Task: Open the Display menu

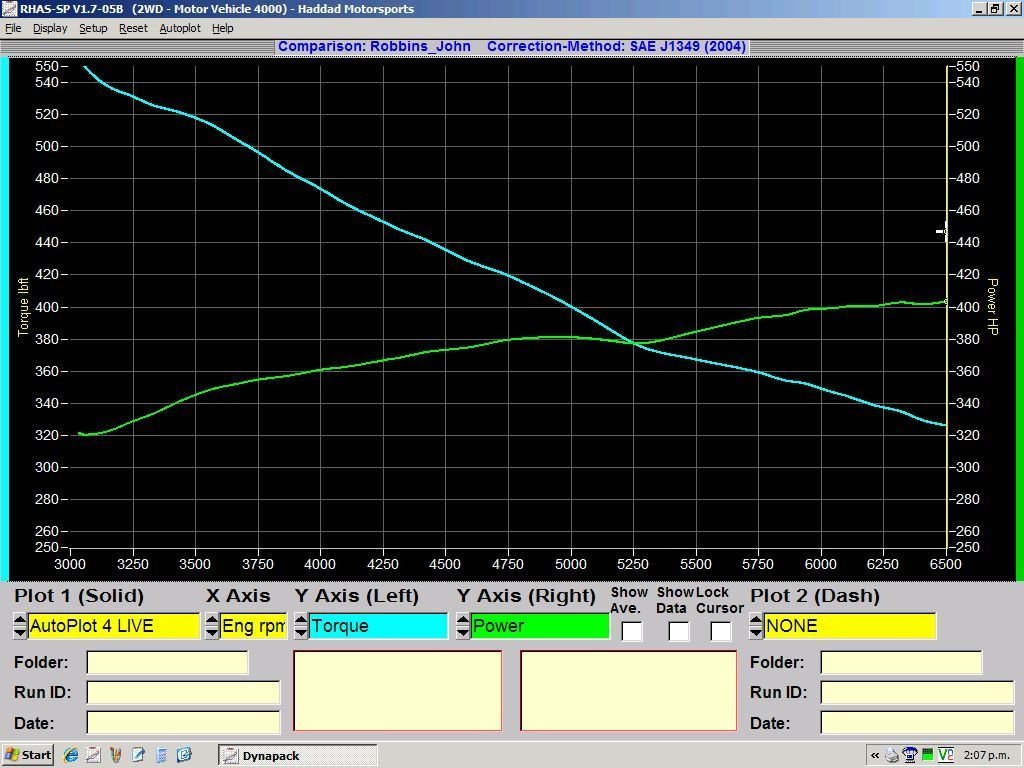Action: pos(50,28)
